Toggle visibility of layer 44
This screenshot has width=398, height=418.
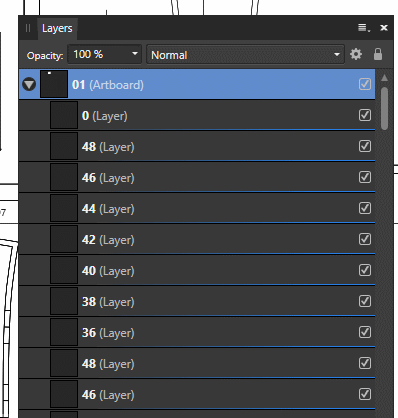pyautogui.click(x=365, y=208)
